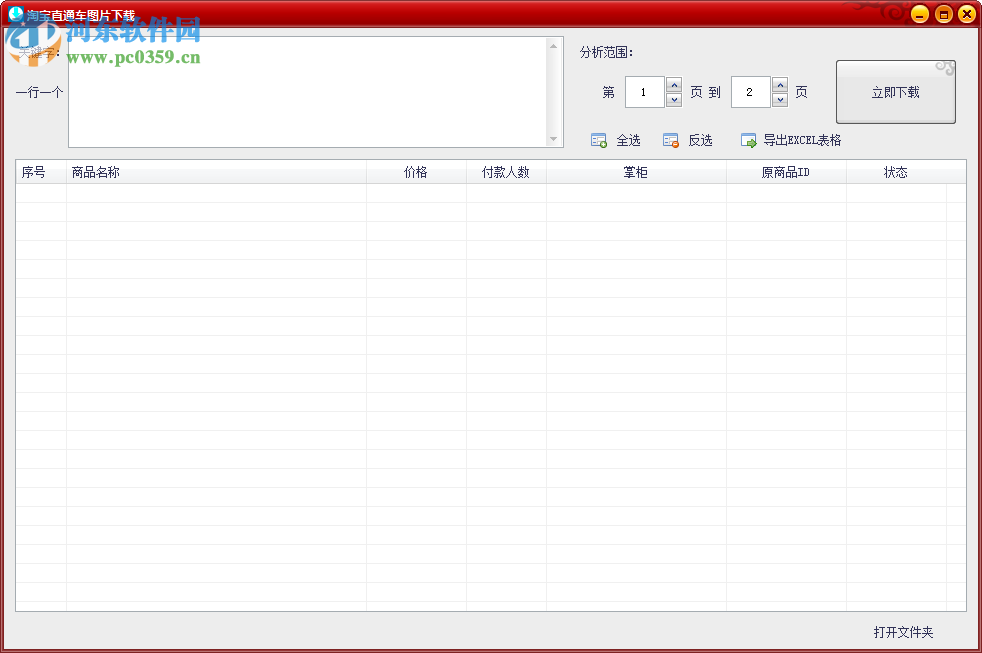Click the application icon in title bar
982x653 pixels.
(16, 14)
